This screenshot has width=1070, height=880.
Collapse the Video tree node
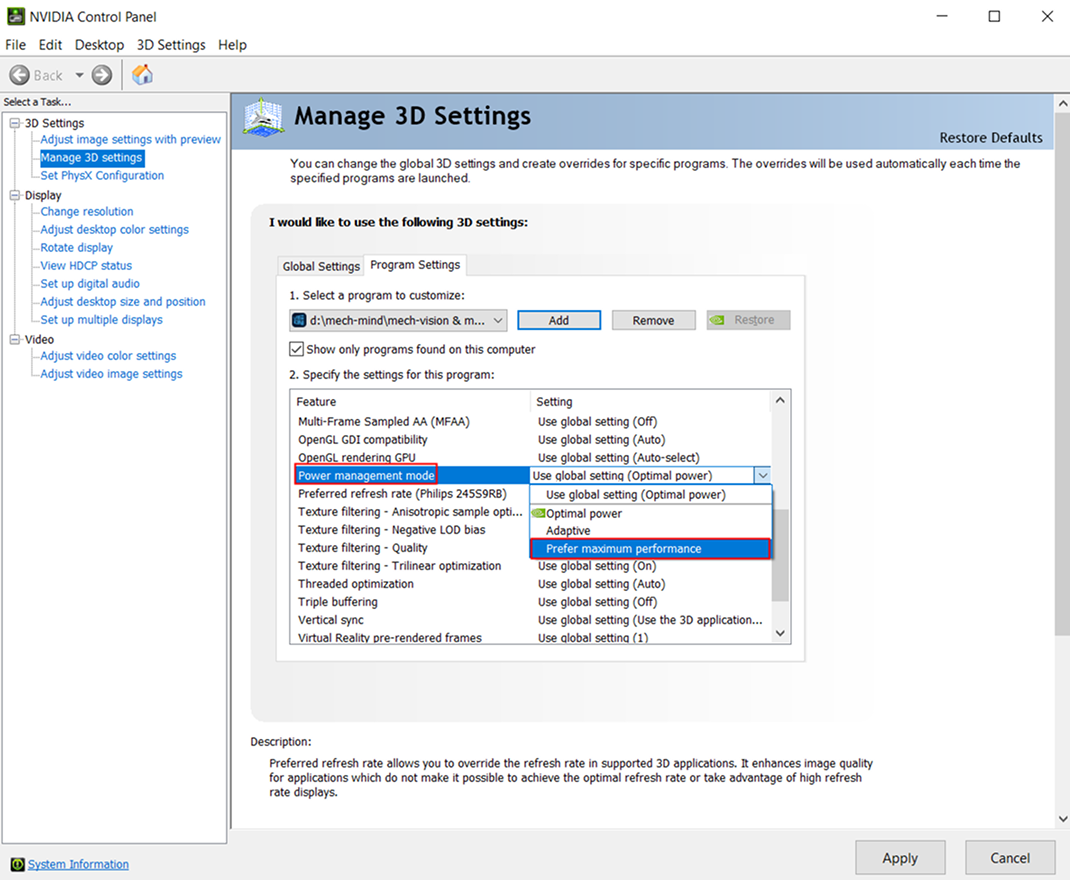pos(15,339)
